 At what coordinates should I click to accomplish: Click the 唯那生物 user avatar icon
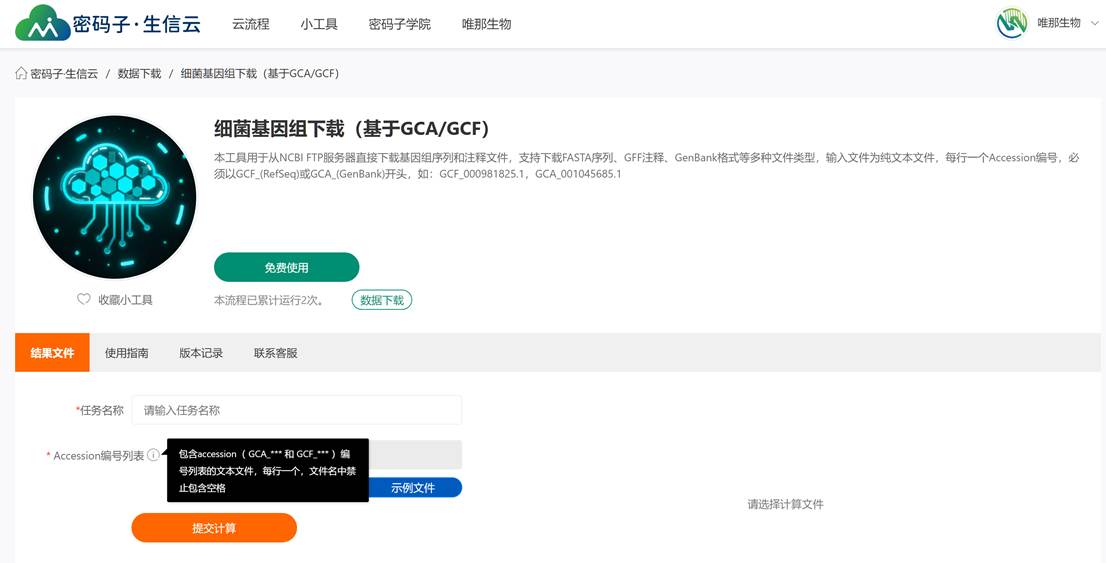point(1012,23)
